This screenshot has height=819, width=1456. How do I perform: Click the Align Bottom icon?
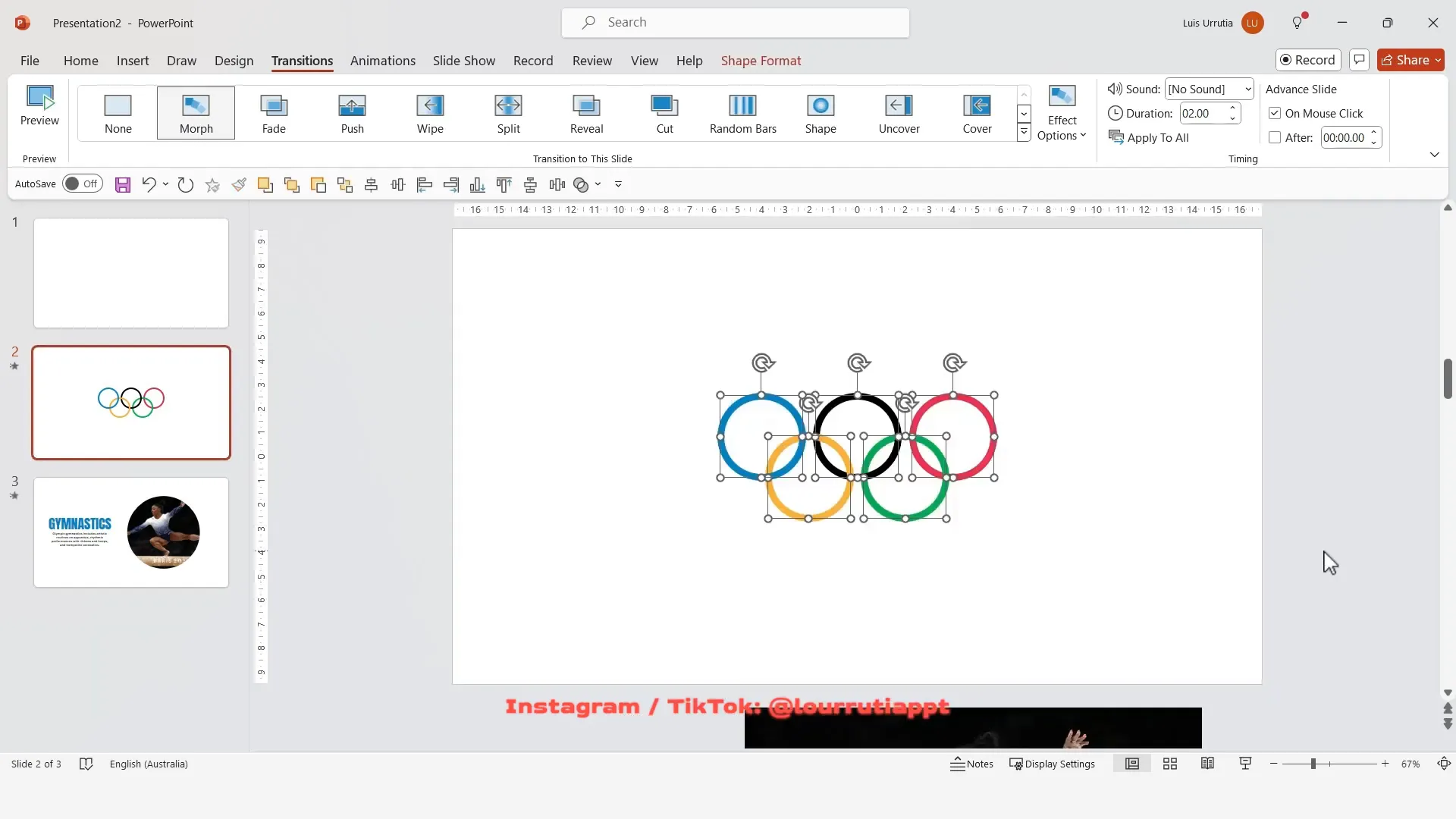pos(478,184)
